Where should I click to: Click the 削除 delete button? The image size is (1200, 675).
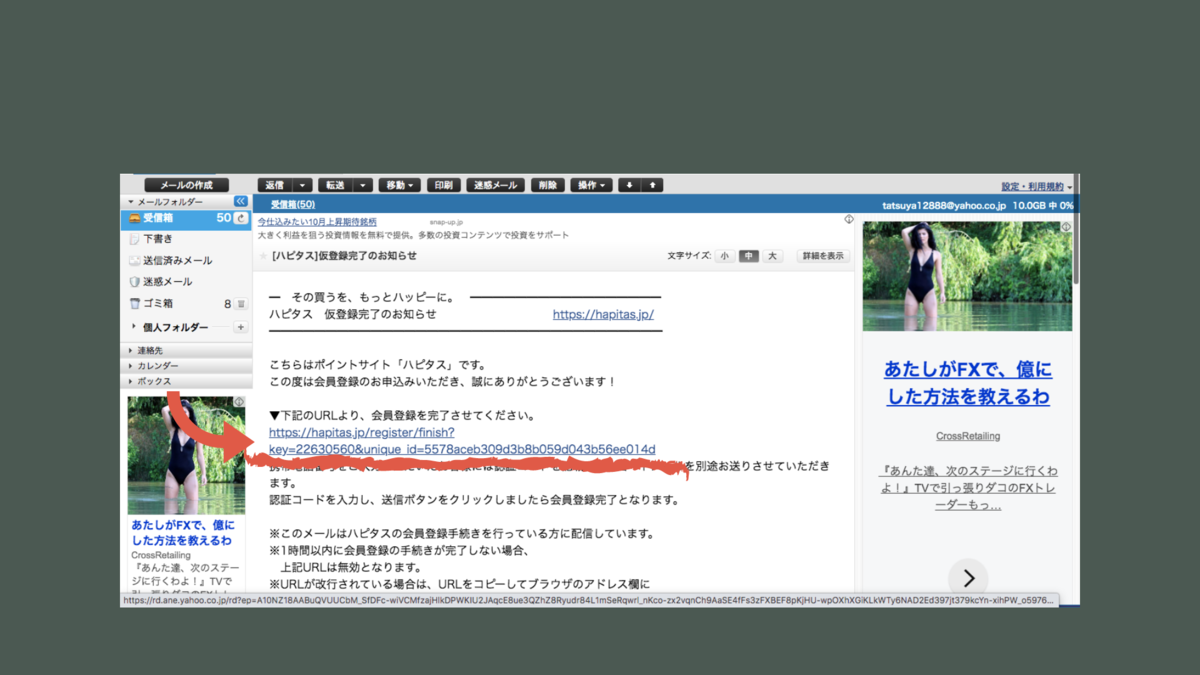pyautogui.click(x=547, y=185)
